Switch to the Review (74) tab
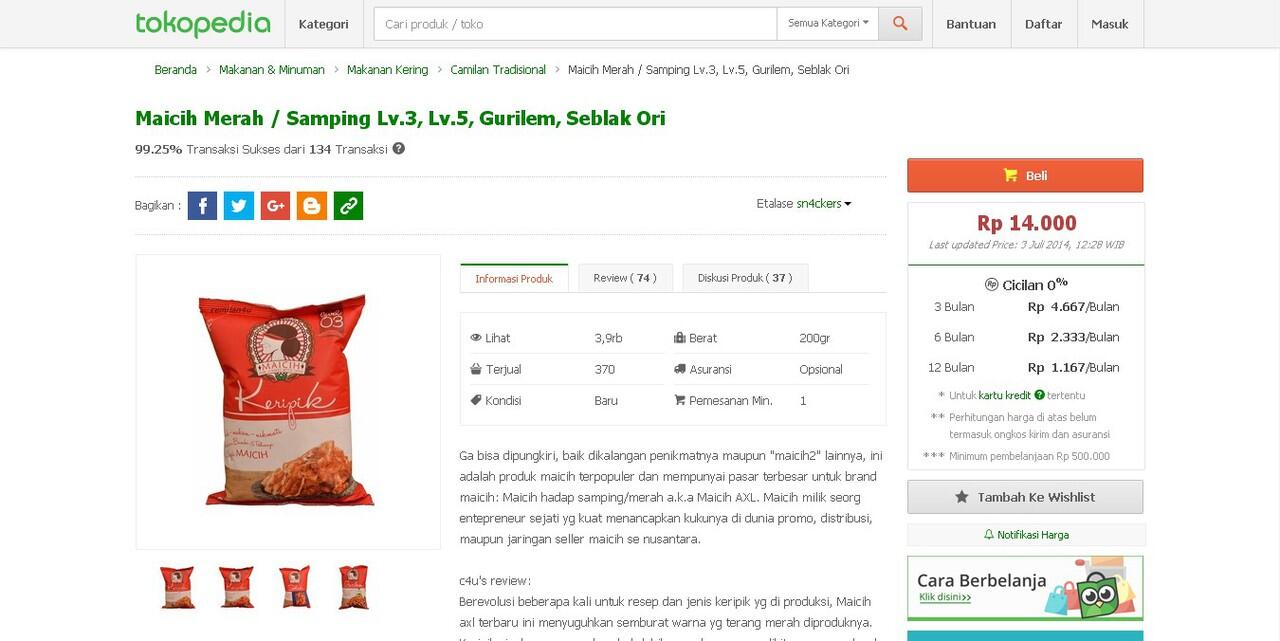 pyautogui.click(x=625, y=278)
